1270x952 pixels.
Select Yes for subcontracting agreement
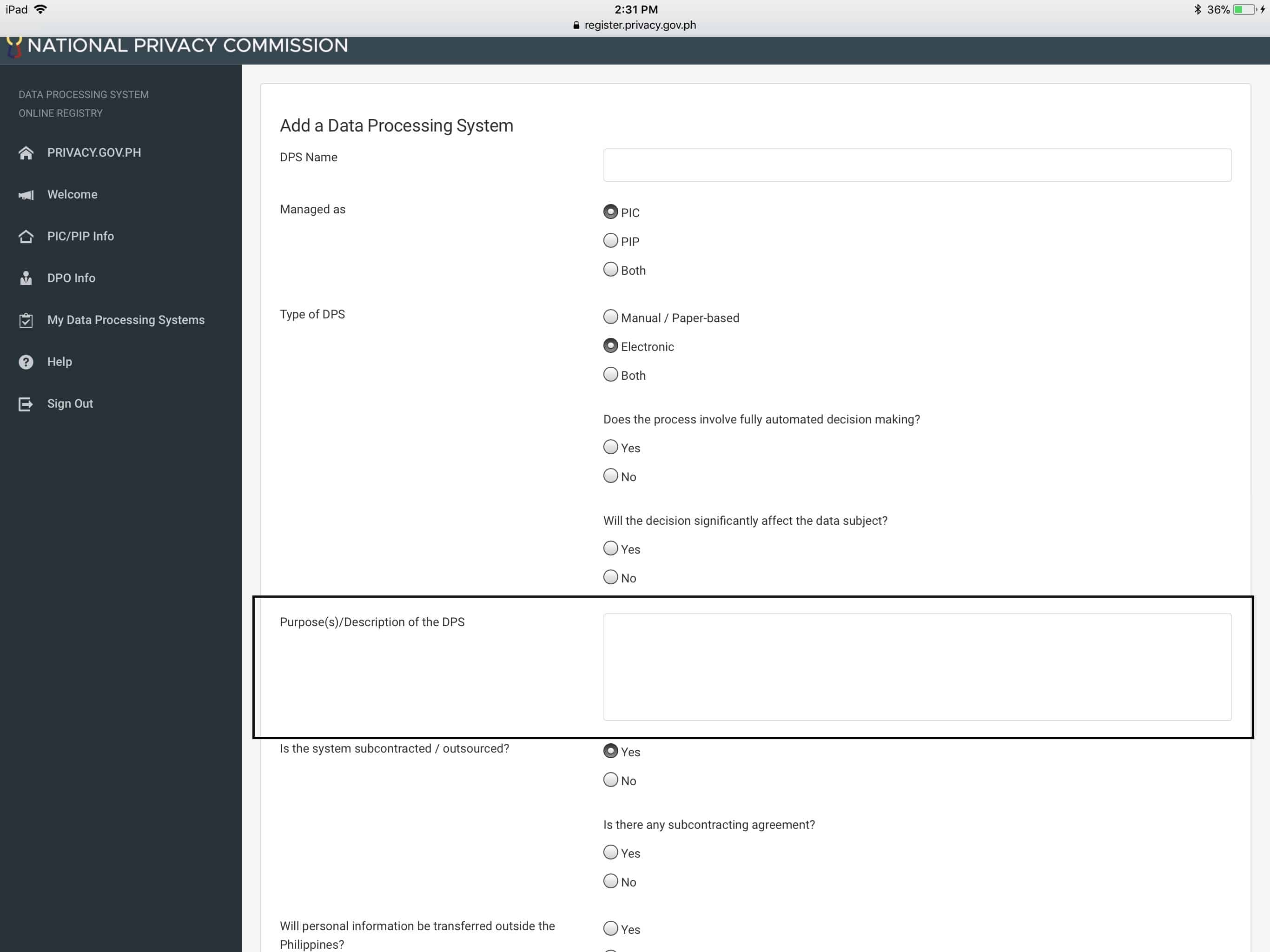click(x=610, y=852)
